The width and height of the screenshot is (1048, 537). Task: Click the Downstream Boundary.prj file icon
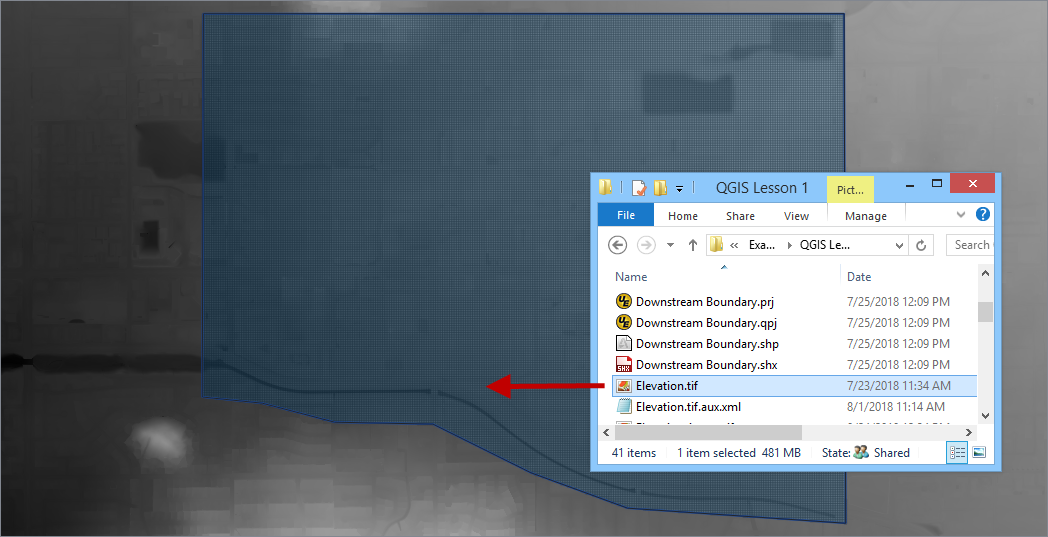click(x=623, y=302)
